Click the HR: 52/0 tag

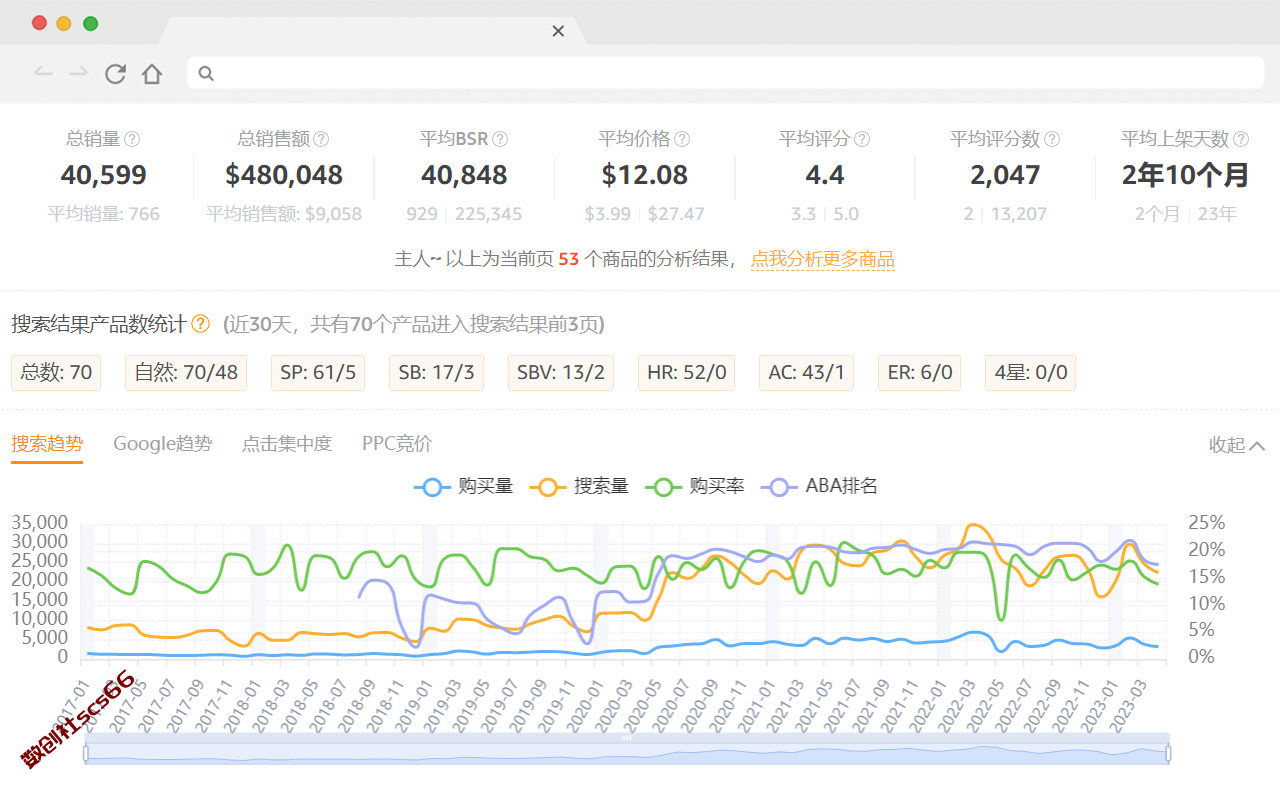click(686, 373)
